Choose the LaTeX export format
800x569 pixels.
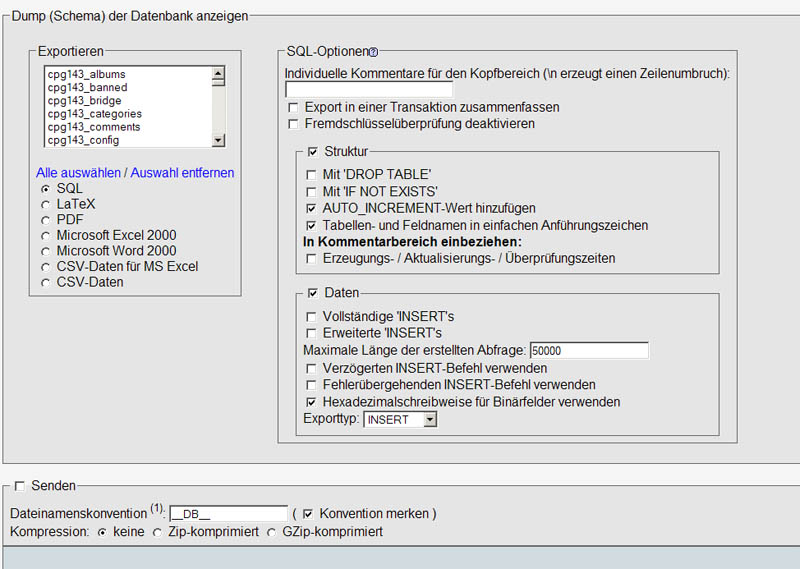click(45, 204)
